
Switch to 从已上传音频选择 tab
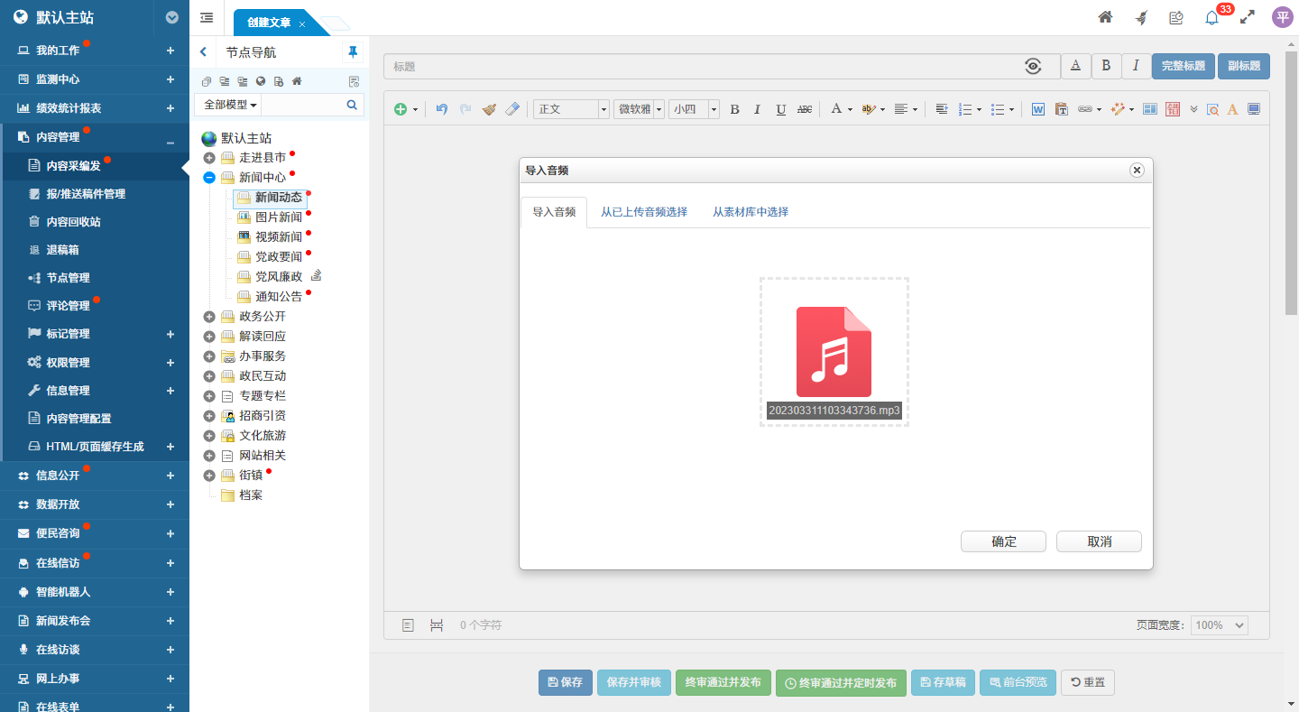pyautogui.click(x=644, y=212)
